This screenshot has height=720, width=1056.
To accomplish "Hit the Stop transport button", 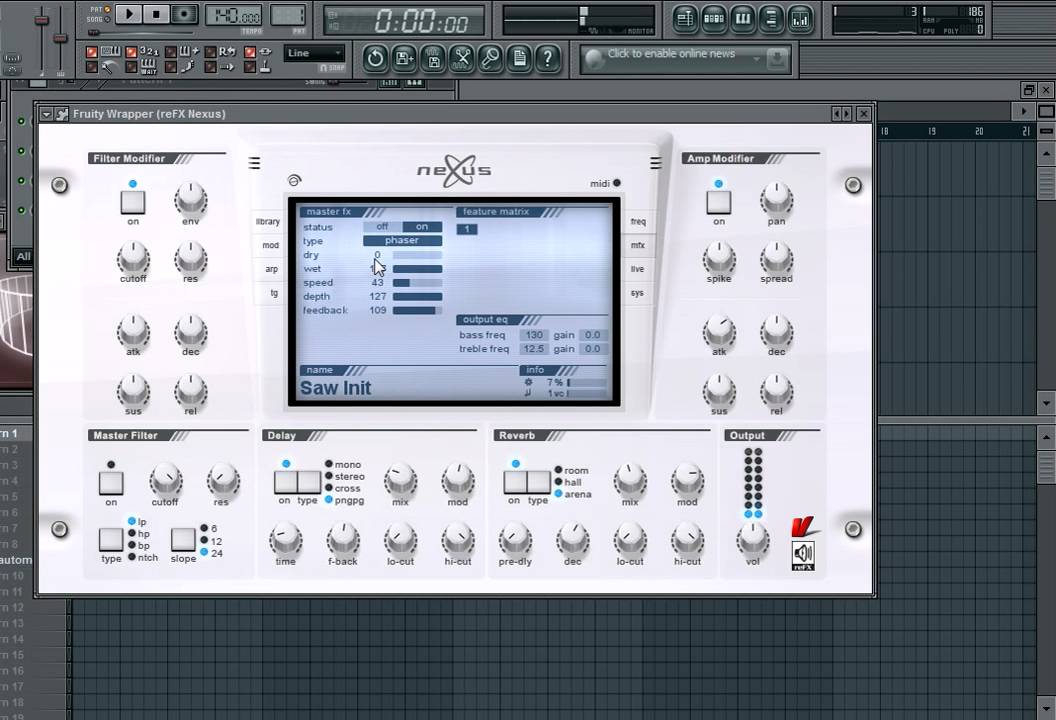I will [x=156, y=13].
